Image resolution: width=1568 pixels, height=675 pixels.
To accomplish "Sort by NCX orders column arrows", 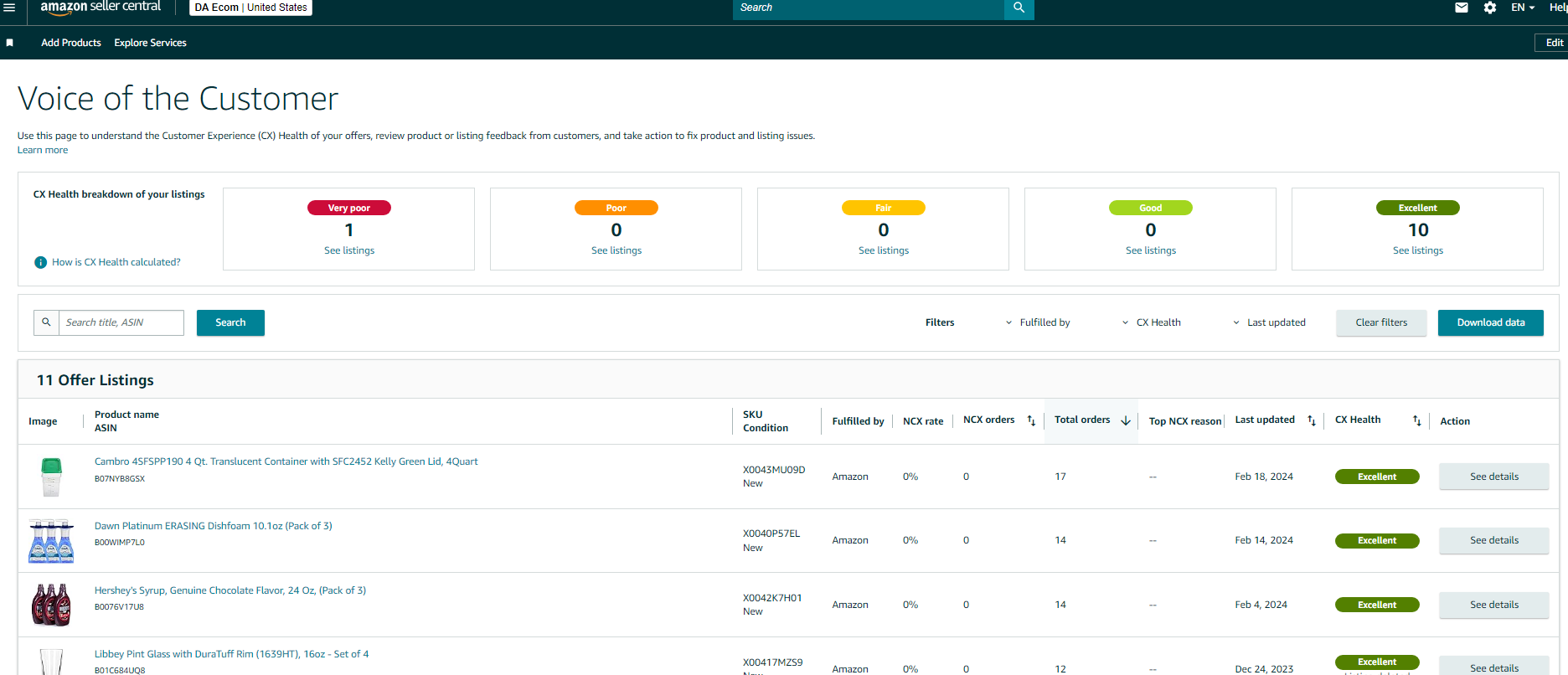I will click(1031, 420).
